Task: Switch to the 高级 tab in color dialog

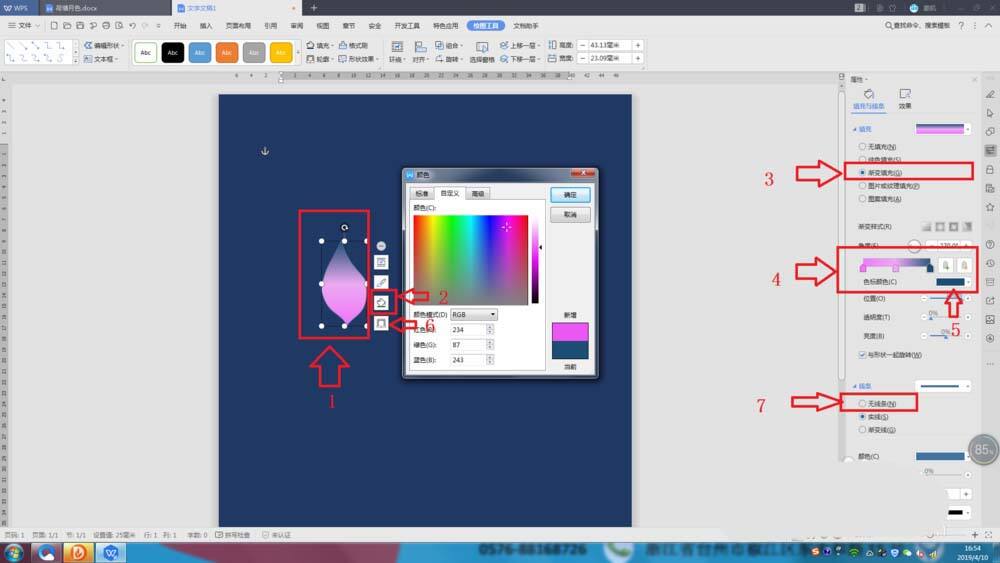Action: click(x=478, y=193)
